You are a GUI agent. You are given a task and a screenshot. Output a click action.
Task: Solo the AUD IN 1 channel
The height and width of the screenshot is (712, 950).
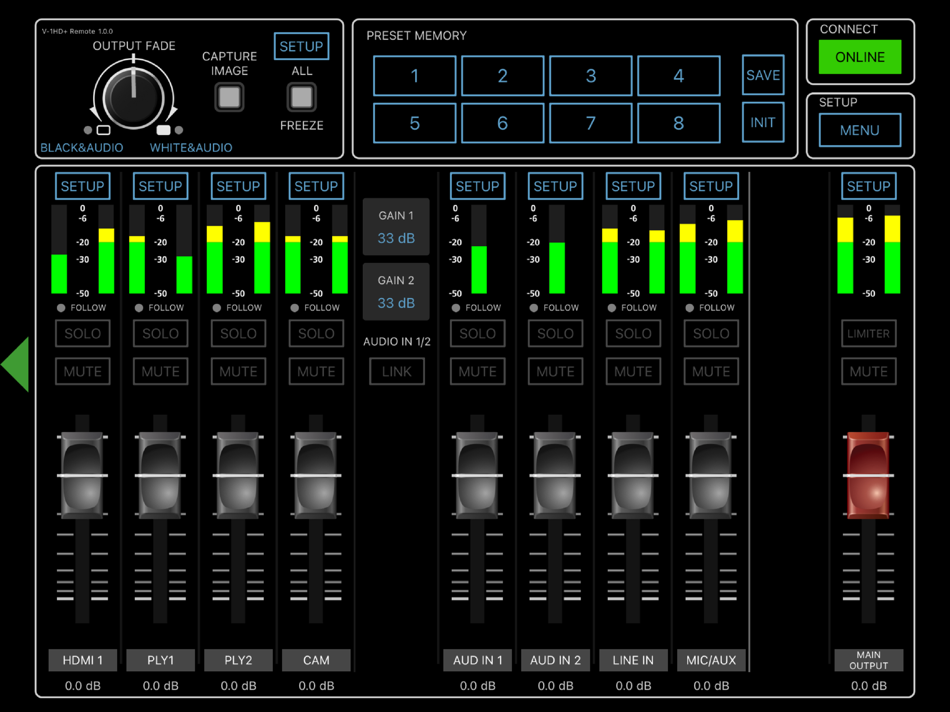(x=477, y=333)
